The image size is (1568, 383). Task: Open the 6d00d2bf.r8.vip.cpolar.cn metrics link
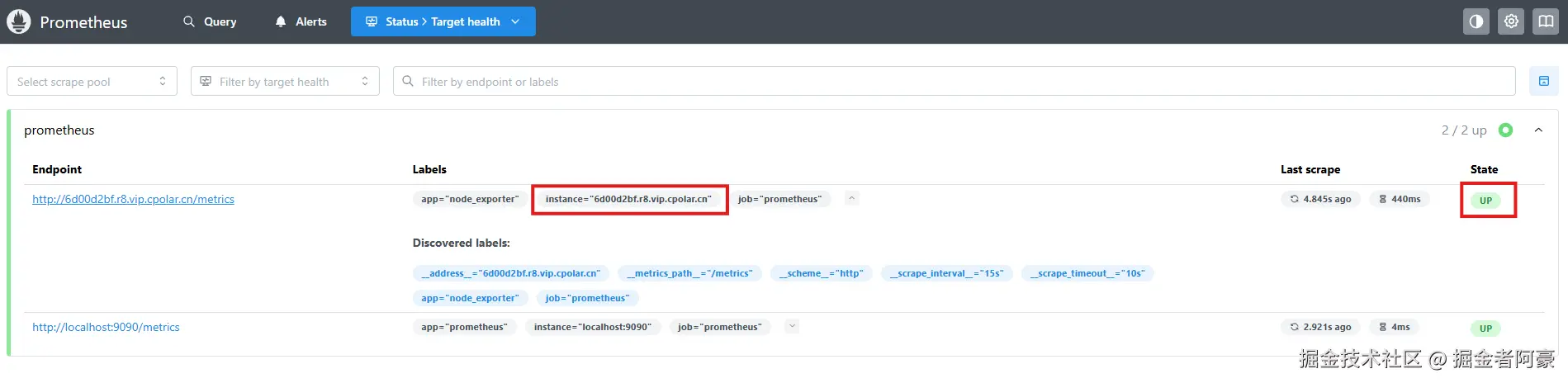coord(133,199)
